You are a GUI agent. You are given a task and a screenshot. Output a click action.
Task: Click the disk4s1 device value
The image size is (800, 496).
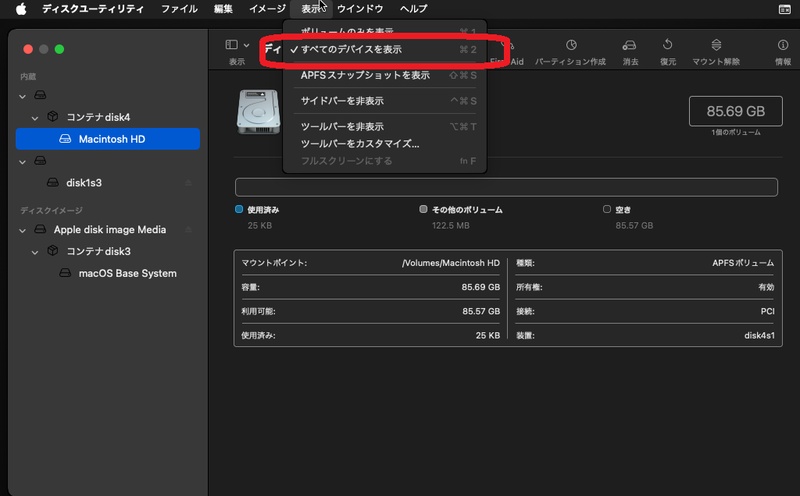(x=759, y=335)
